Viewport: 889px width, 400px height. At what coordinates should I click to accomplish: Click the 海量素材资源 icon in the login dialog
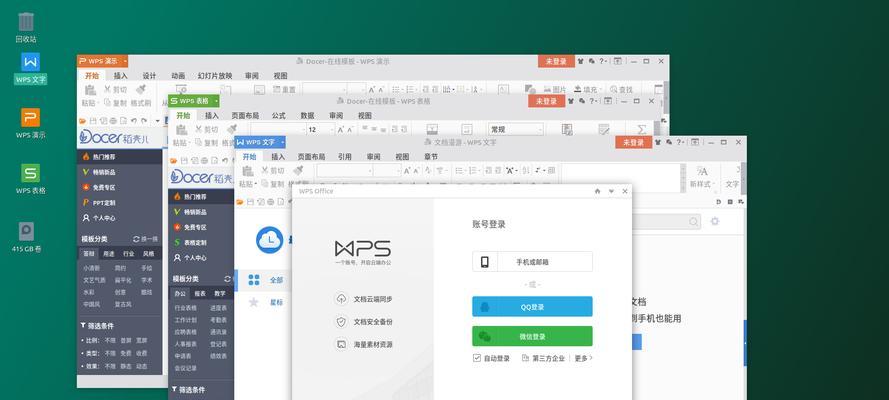click(x=341, y=344)
